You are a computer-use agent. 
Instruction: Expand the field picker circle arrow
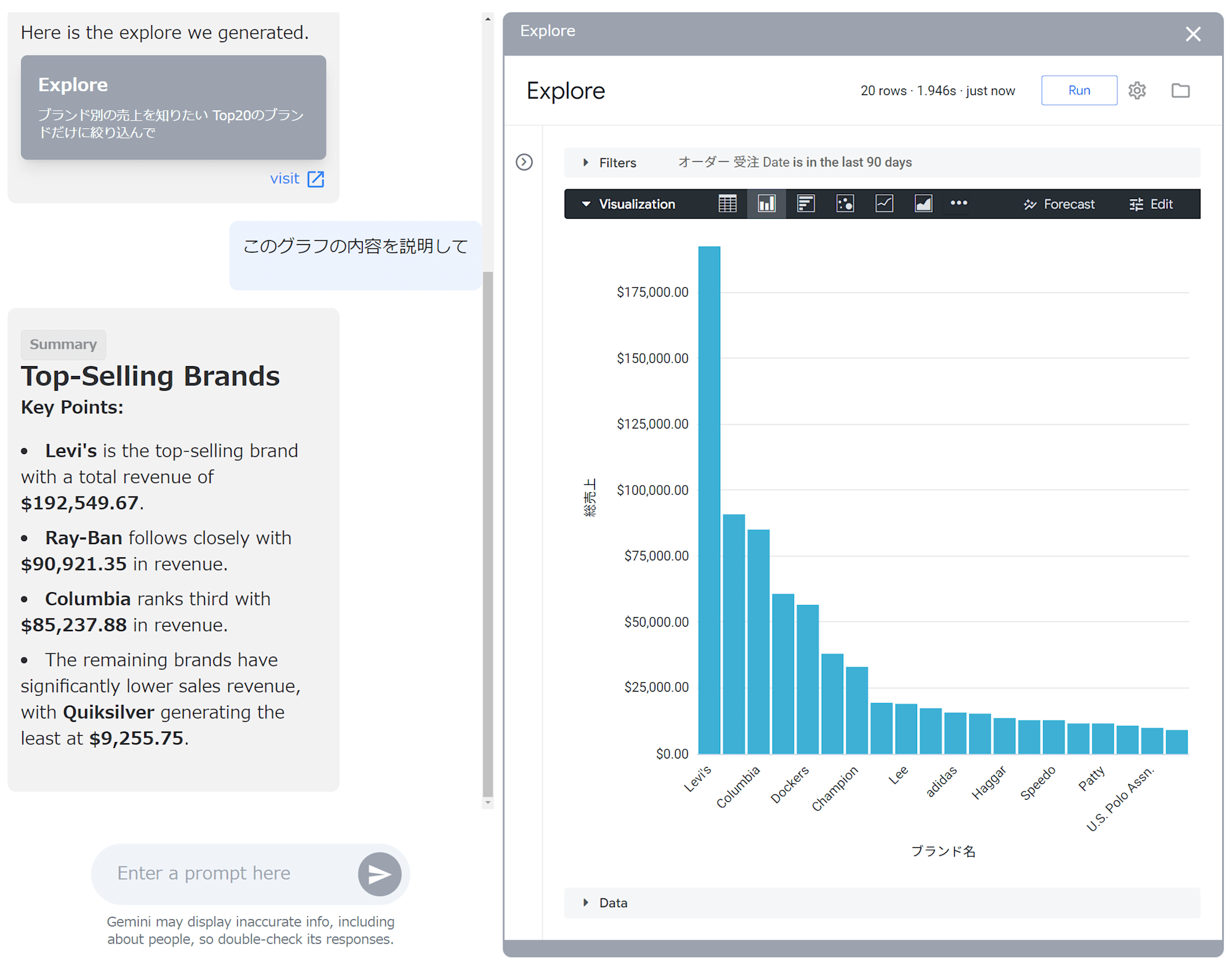[524, 162]
